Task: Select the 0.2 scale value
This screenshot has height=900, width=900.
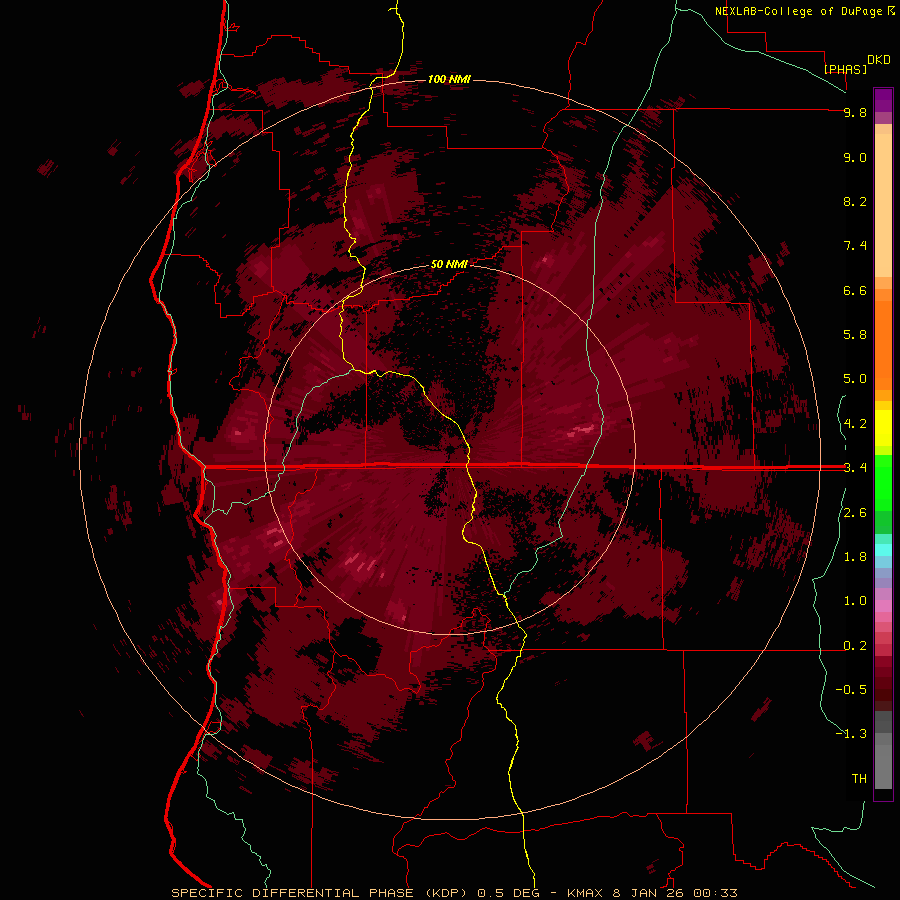Action: pos(855,646)
